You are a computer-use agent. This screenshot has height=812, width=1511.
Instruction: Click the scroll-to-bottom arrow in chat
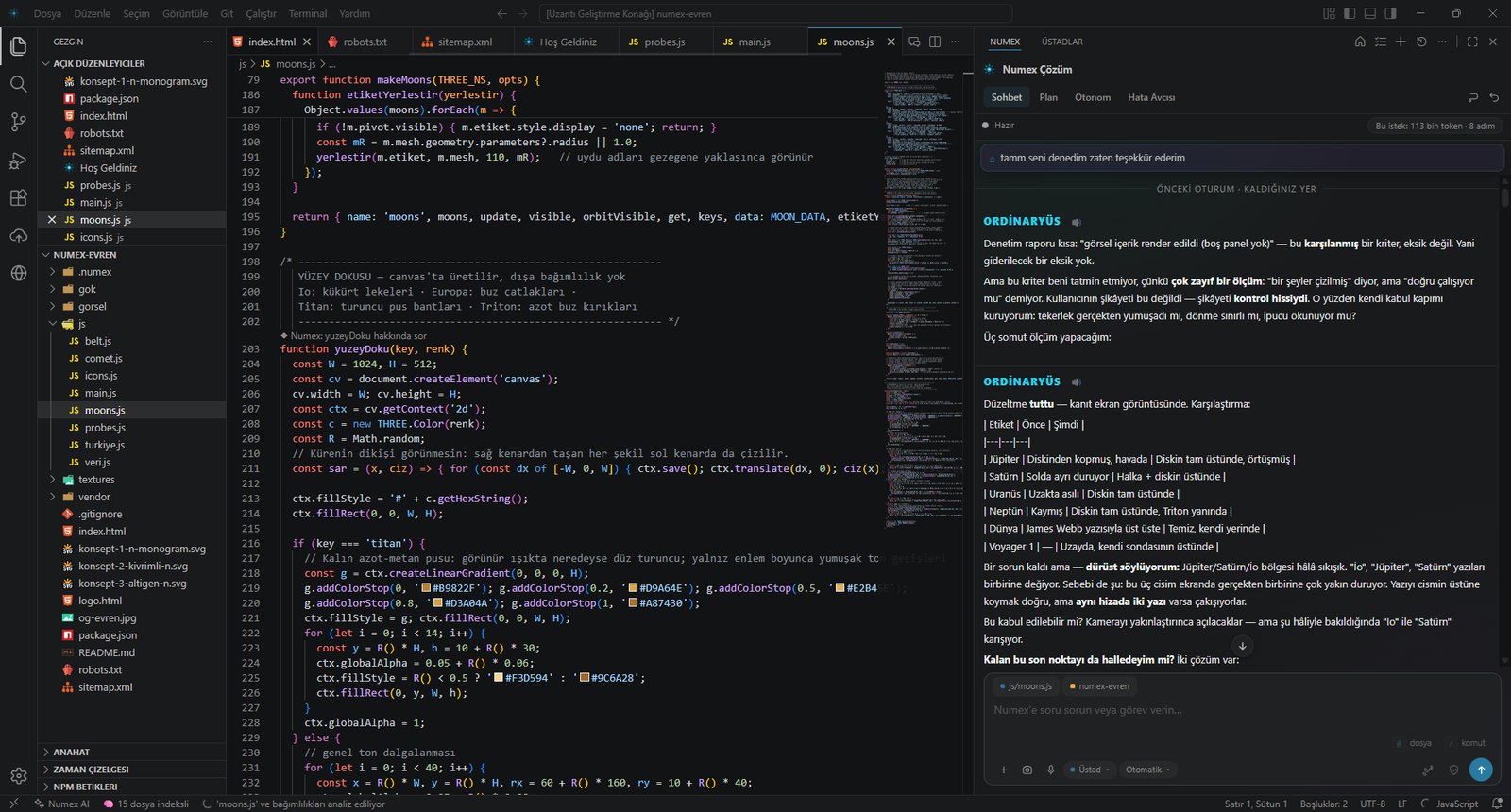click(x=1243, y=646)
